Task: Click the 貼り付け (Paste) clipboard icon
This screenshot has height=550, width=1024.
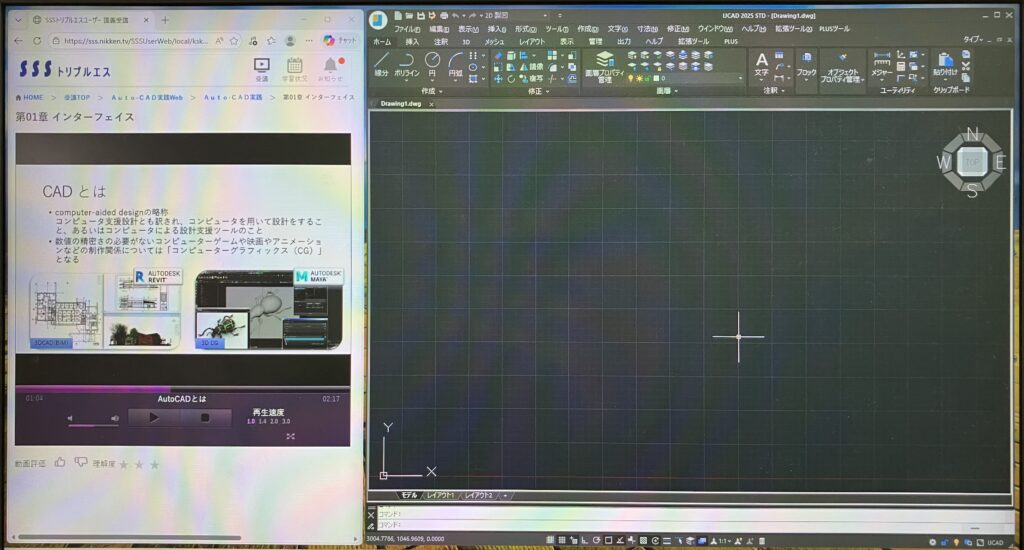Action: click(943, 65)
